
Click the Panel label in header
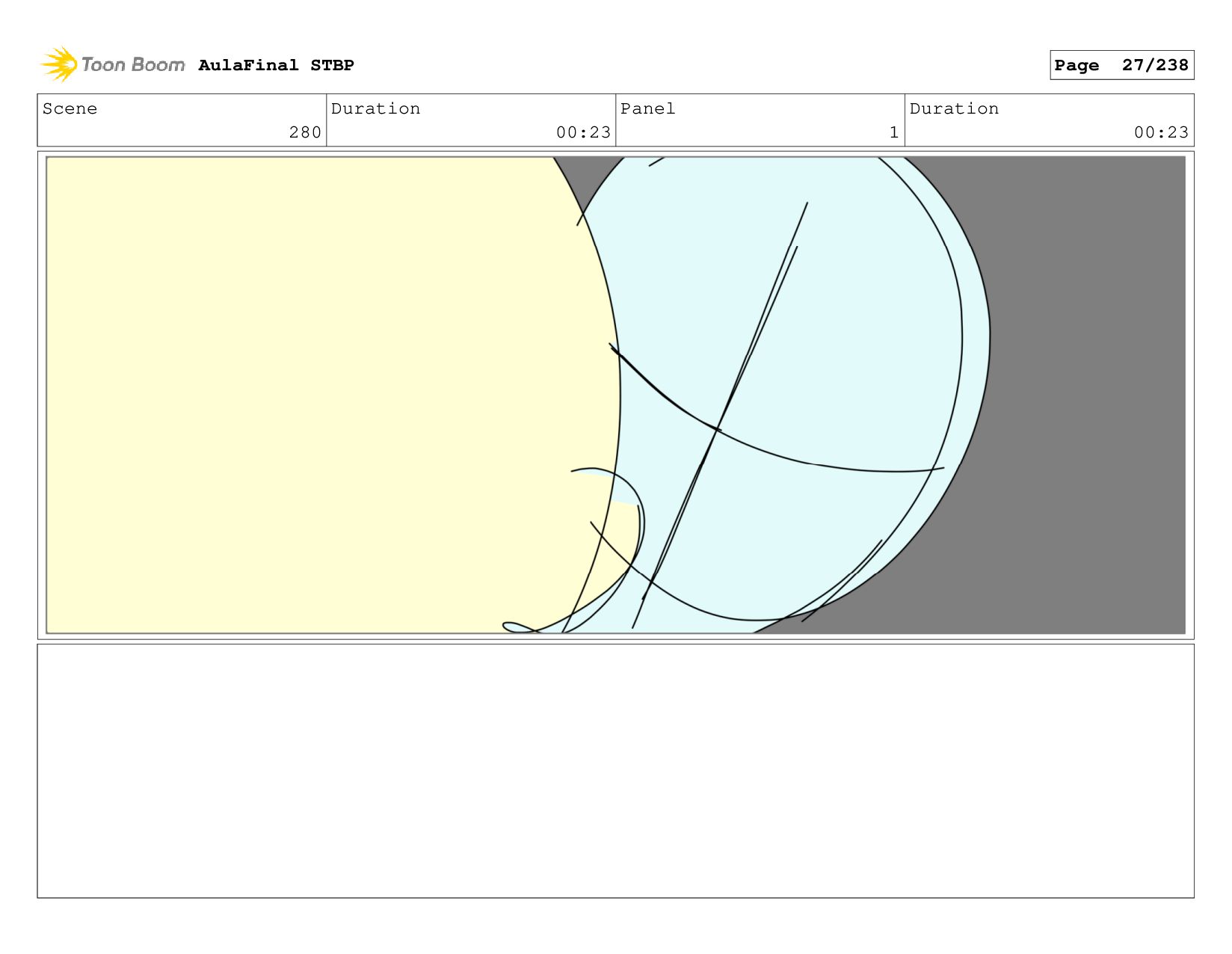647,108
